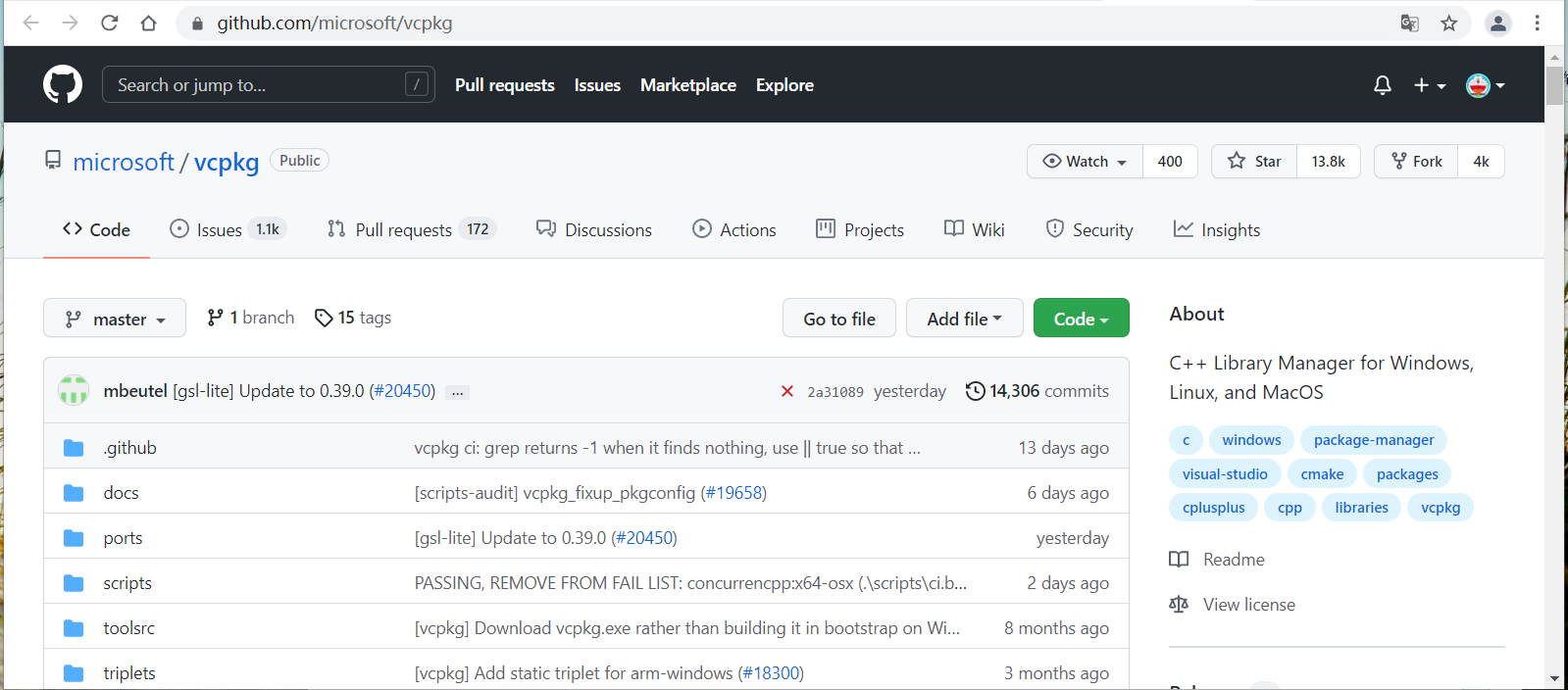Click the scripts folder icon
This screenshot has height=690, width=1568.
click(74, 583)
